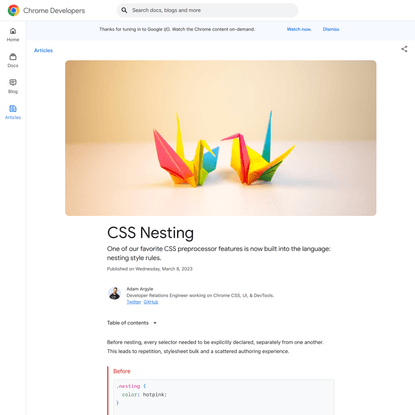Click the search magnifier icon

[124, 10]
